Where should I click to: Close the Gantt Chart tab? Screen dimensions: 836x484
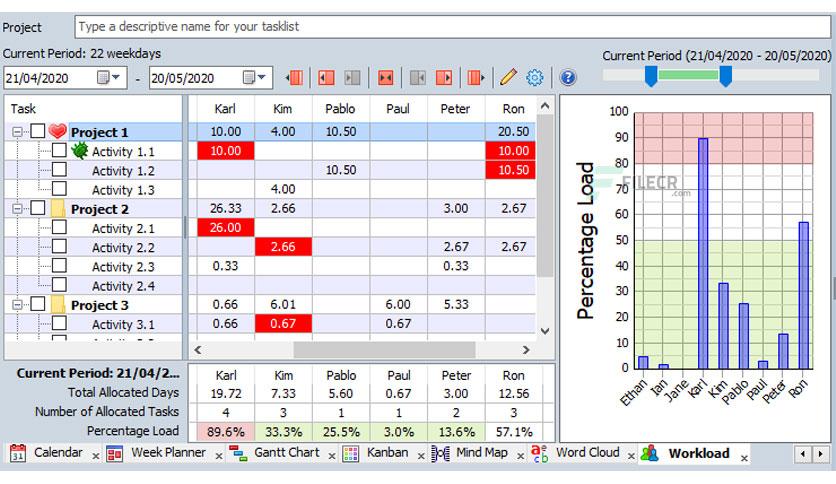332,456
